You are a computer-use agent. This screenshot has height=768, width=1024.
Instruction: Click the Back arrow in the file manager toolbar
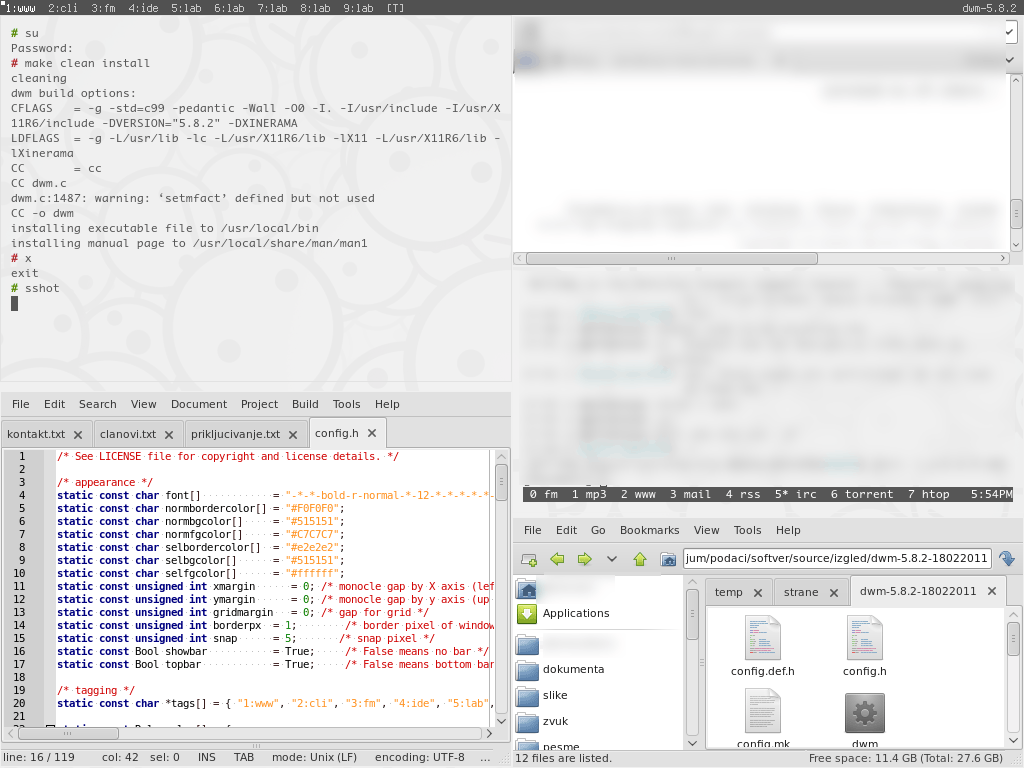[x=558, y=559]
